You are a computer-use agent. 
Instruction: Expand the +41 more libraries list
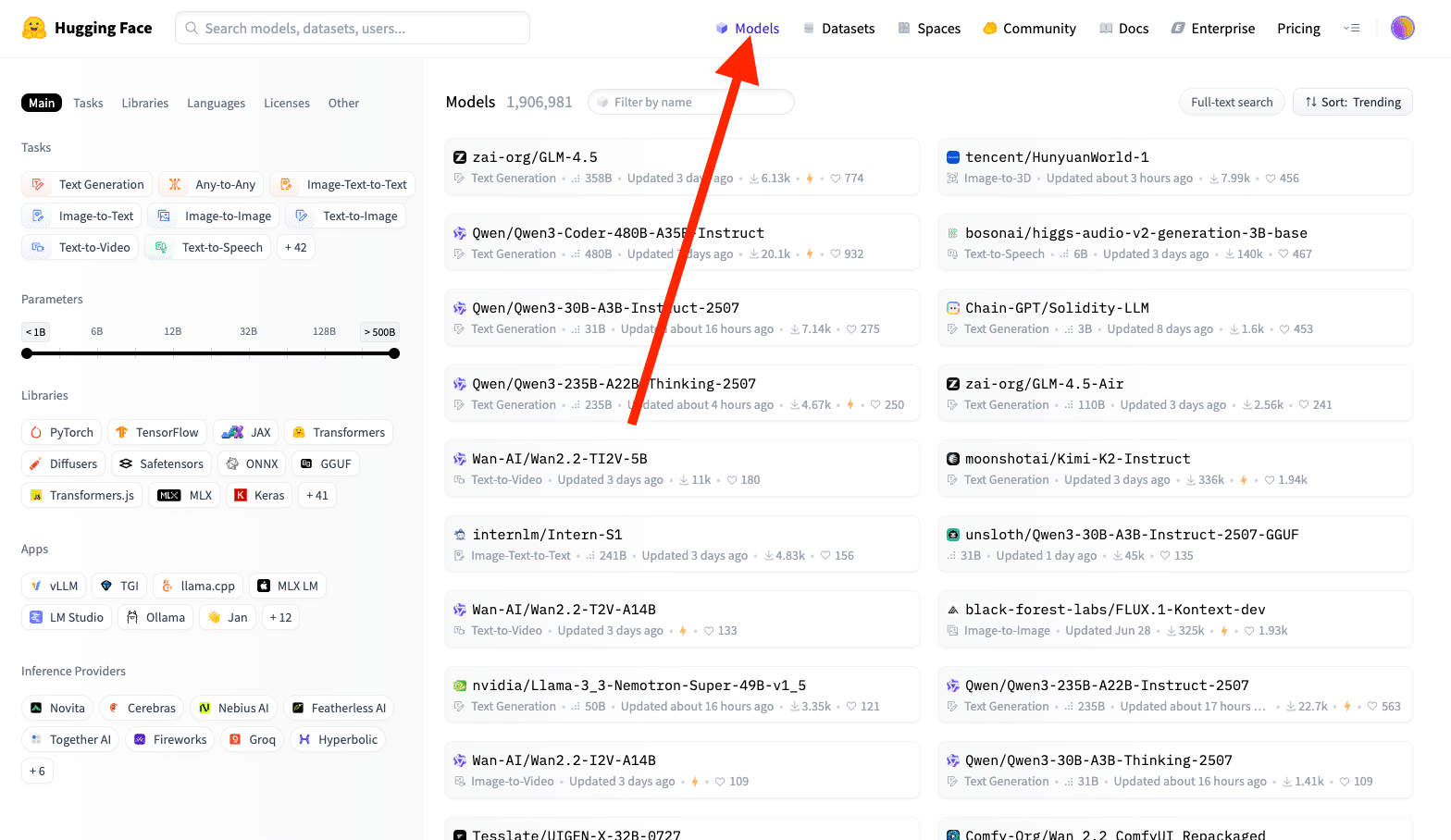coord(316,495)
